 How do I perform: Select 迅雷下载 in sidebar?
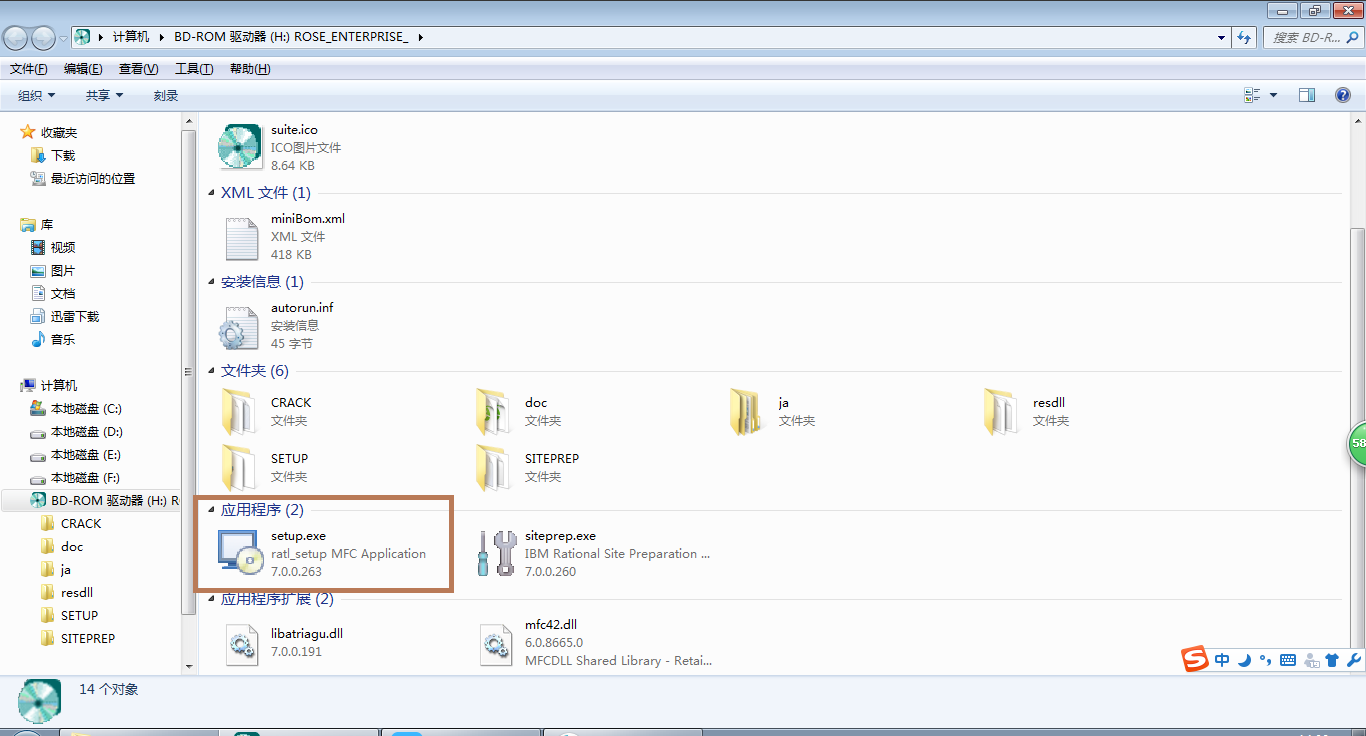(75, 316)
